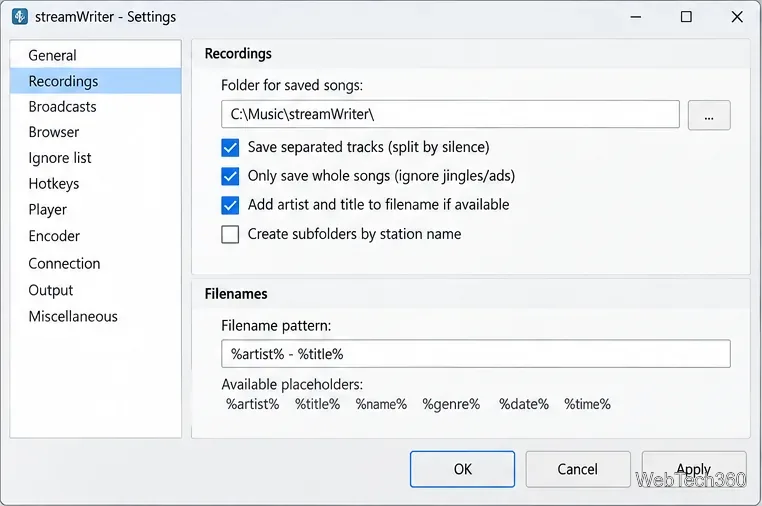Image resolution: width=762 pixels, height=506 pixels.
Task: Enable Create subfolders by station name
Action: pos(230,234)
